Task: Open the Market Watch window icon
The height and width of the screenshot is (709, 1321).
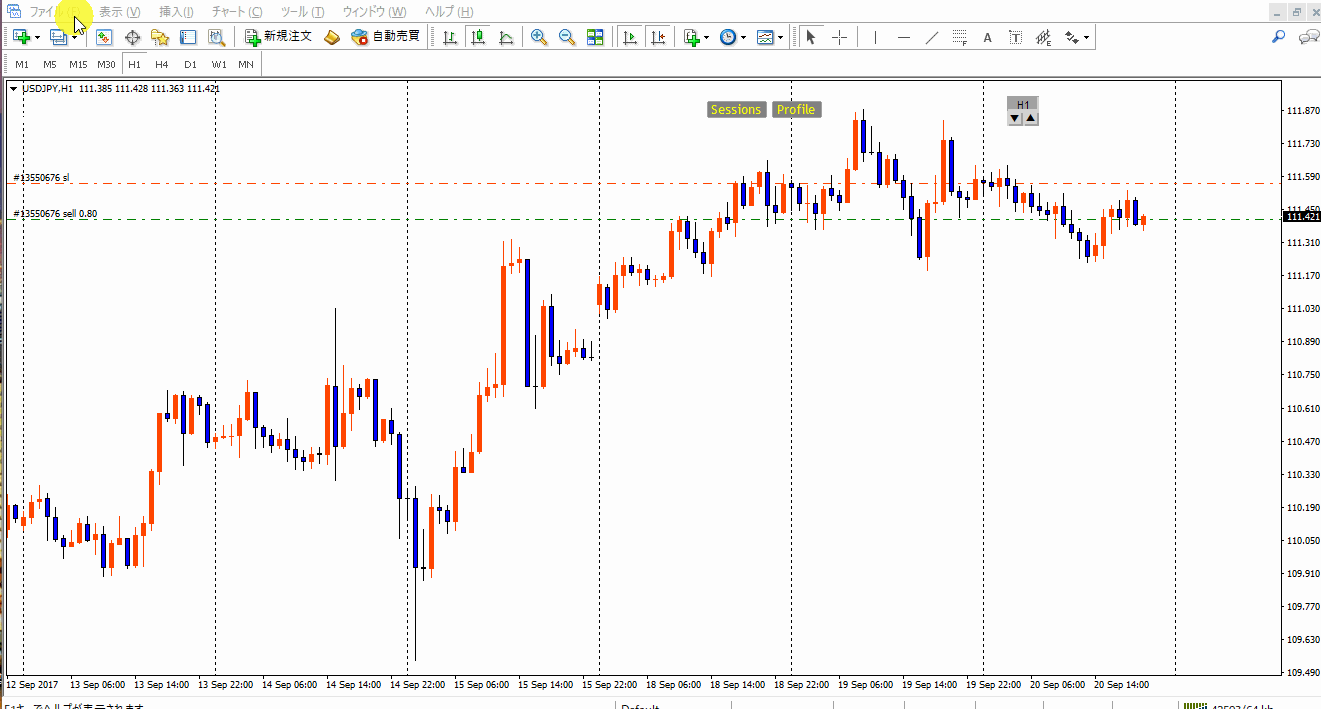Action: coord(104,37)
